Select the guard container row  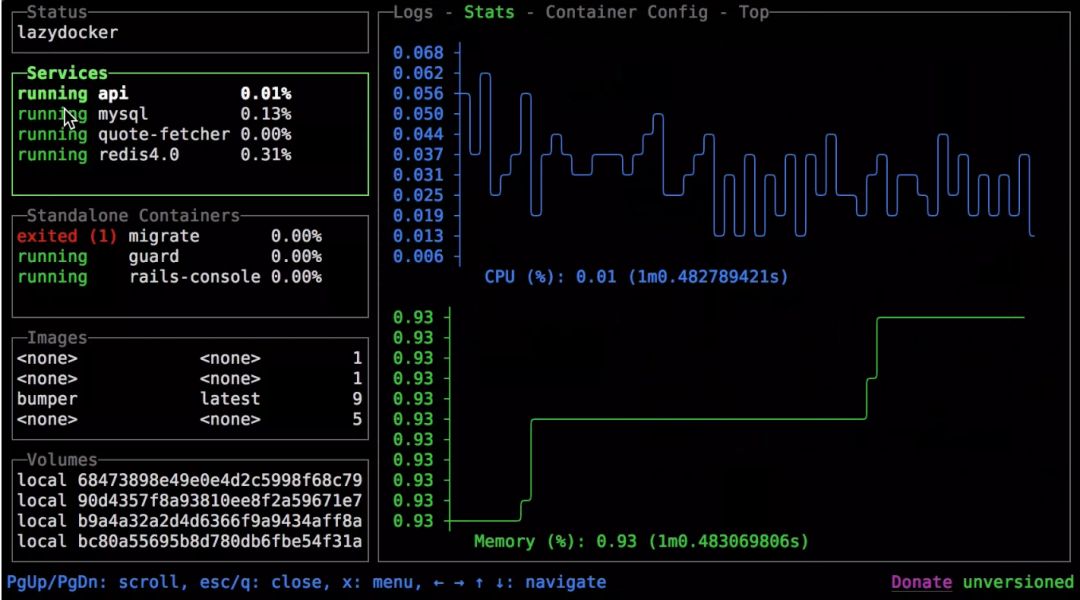tap(190, 257)
